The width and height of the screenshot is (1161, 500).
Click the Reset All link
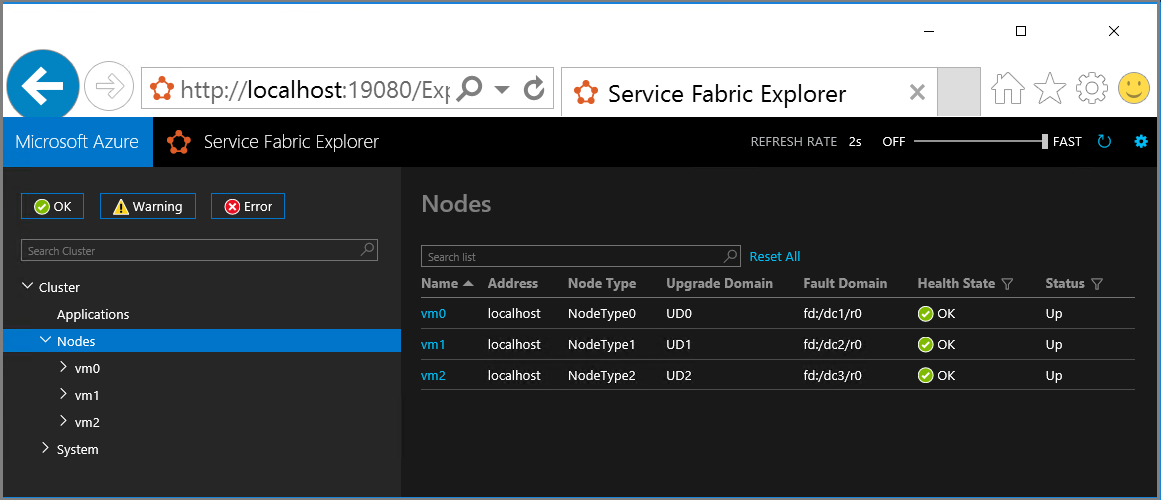click(x=774, y=257)
